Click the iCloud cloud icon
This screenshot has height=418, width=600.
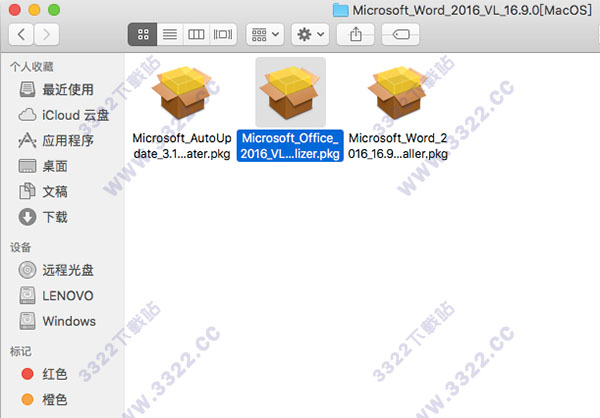coord(28,115)
